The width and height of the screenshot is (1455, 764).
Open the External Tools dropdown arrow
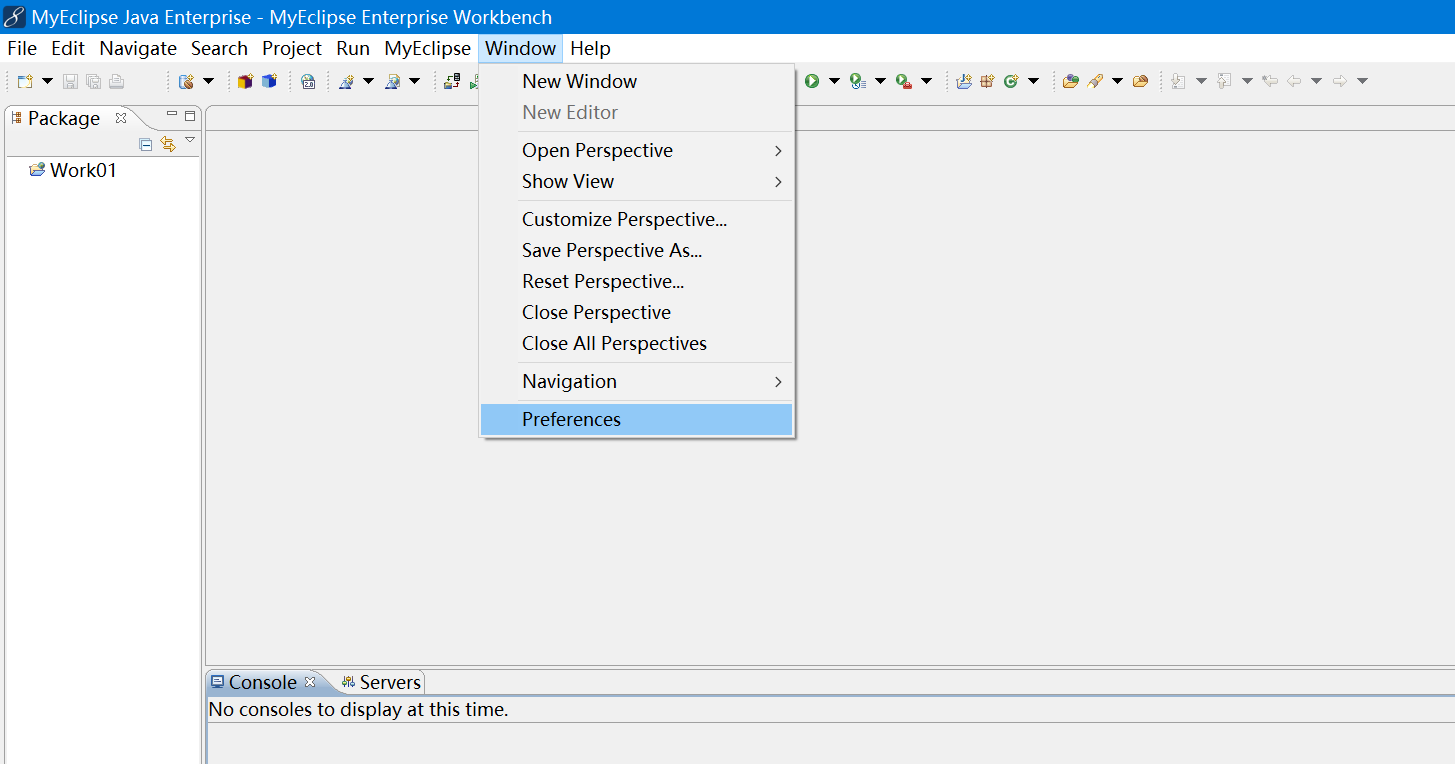[x=926, y=82]
